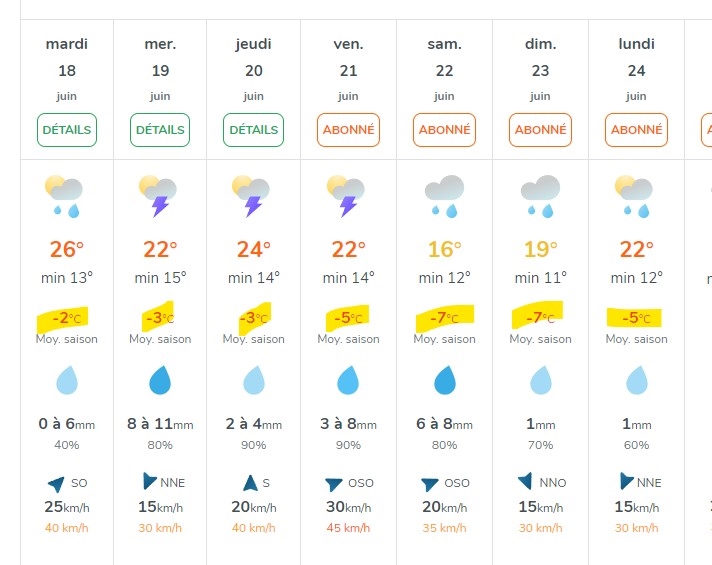
Task: Click ABONNÉ button for dimanche 23
Action: click(540, 130)
